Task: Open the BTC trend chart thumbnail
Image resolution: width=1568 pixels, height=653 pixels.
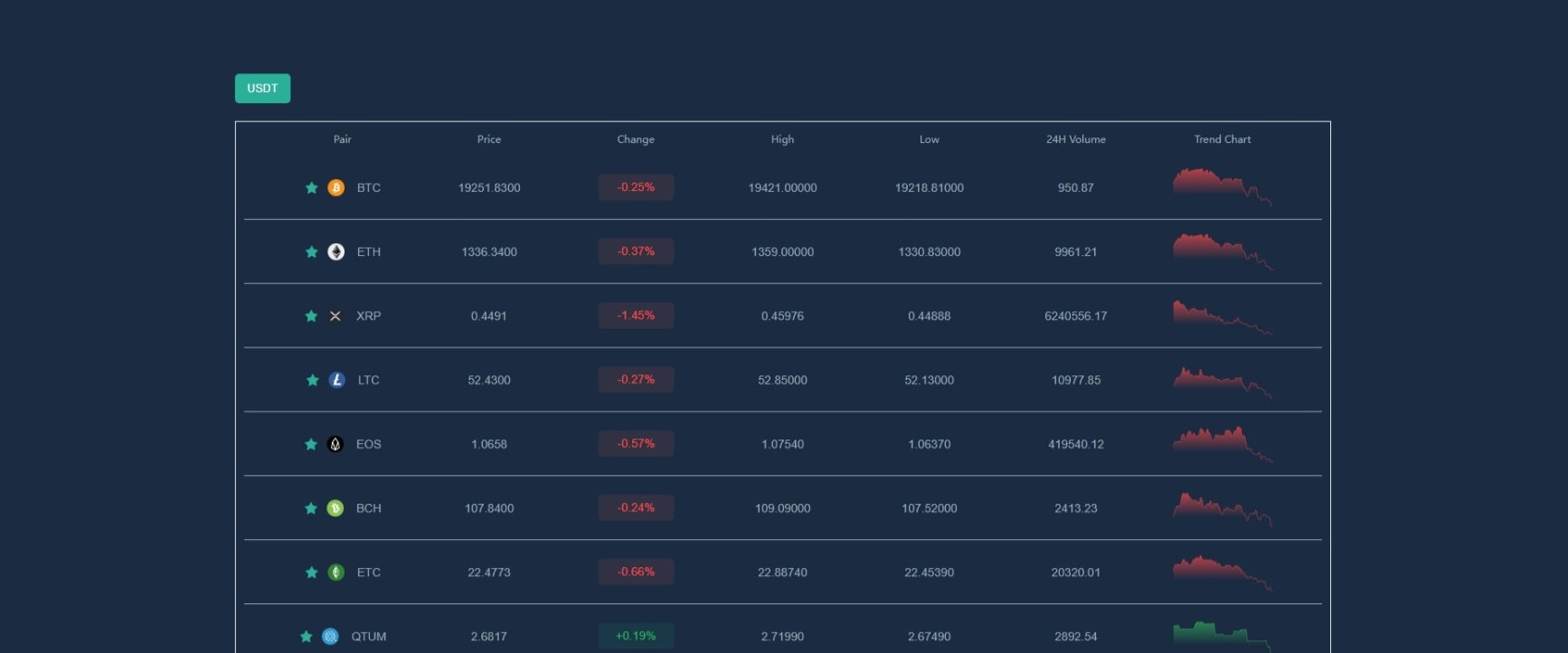Action: [1222, 187]
